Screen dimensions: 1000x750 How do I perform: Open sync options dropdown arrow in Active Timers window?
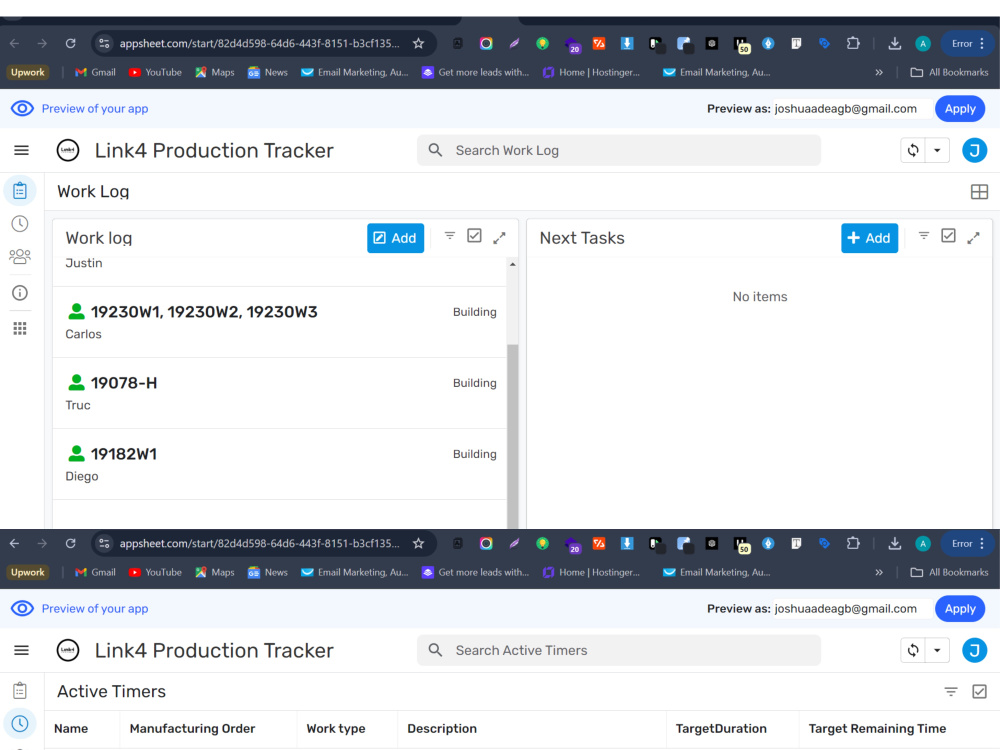click(x=938, y=651)
